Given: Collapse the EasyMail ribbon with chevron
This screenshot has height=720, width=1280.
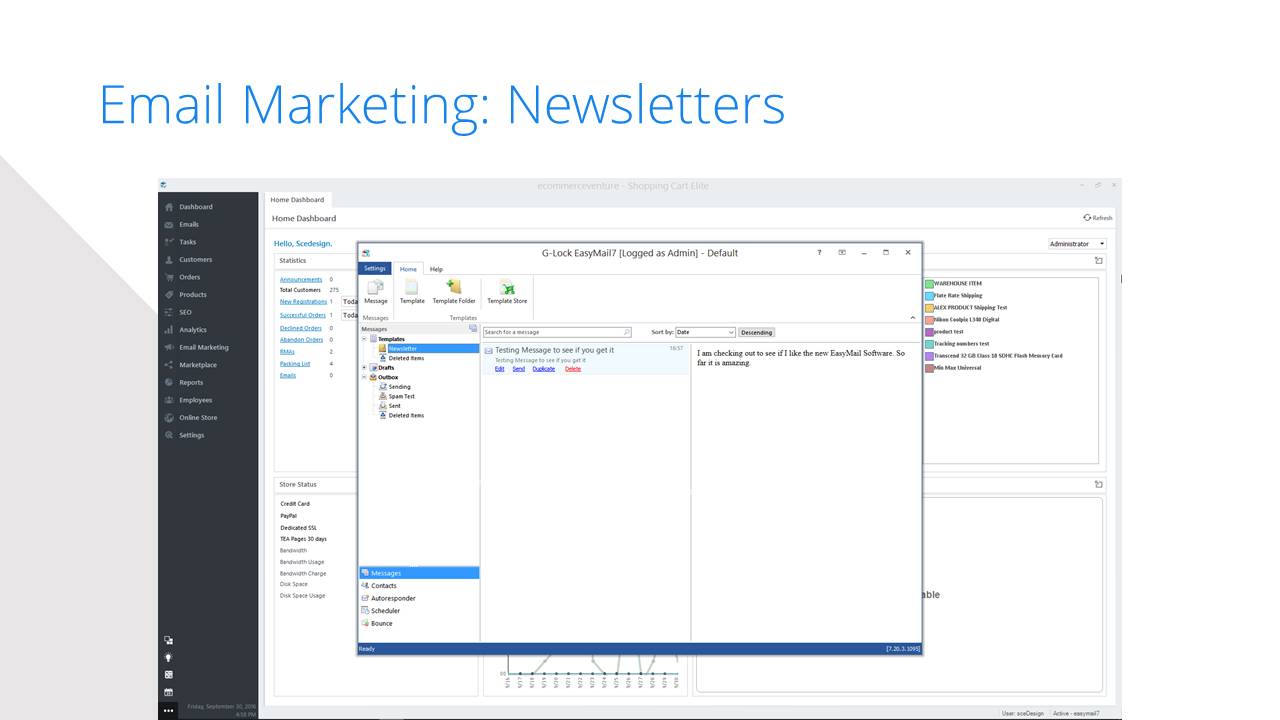Looking at the screenshot, I should (912, 318).
